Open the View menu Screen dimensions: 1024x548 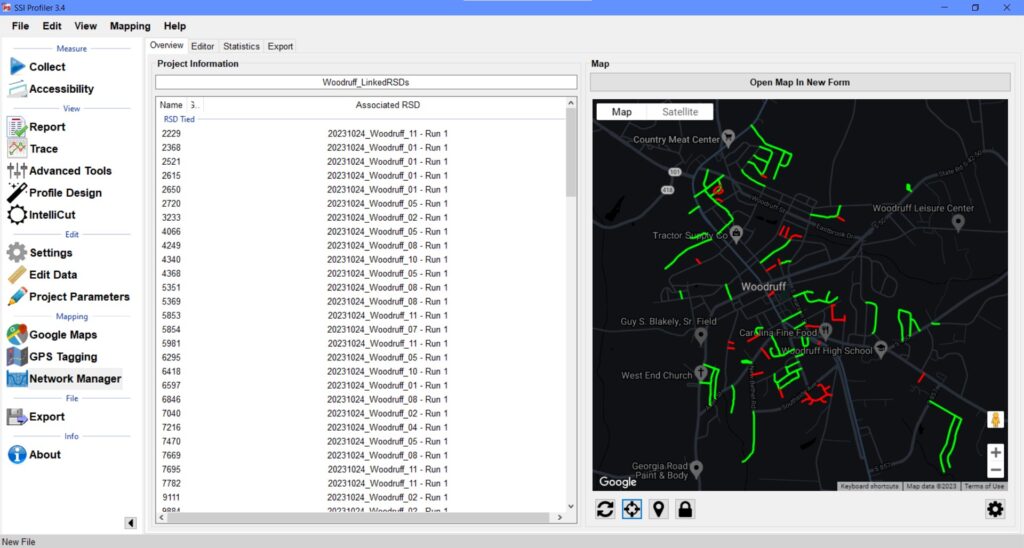pyautogui.click(x=86, y=26)
